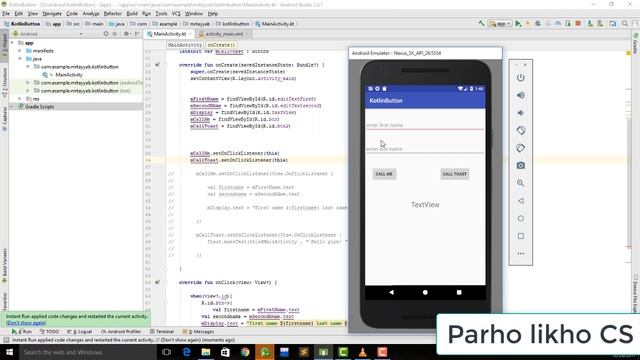Click the MainActivity breadcrumb in editor
The height and width of the screenshot is (360, 640).
pos(185,45)
